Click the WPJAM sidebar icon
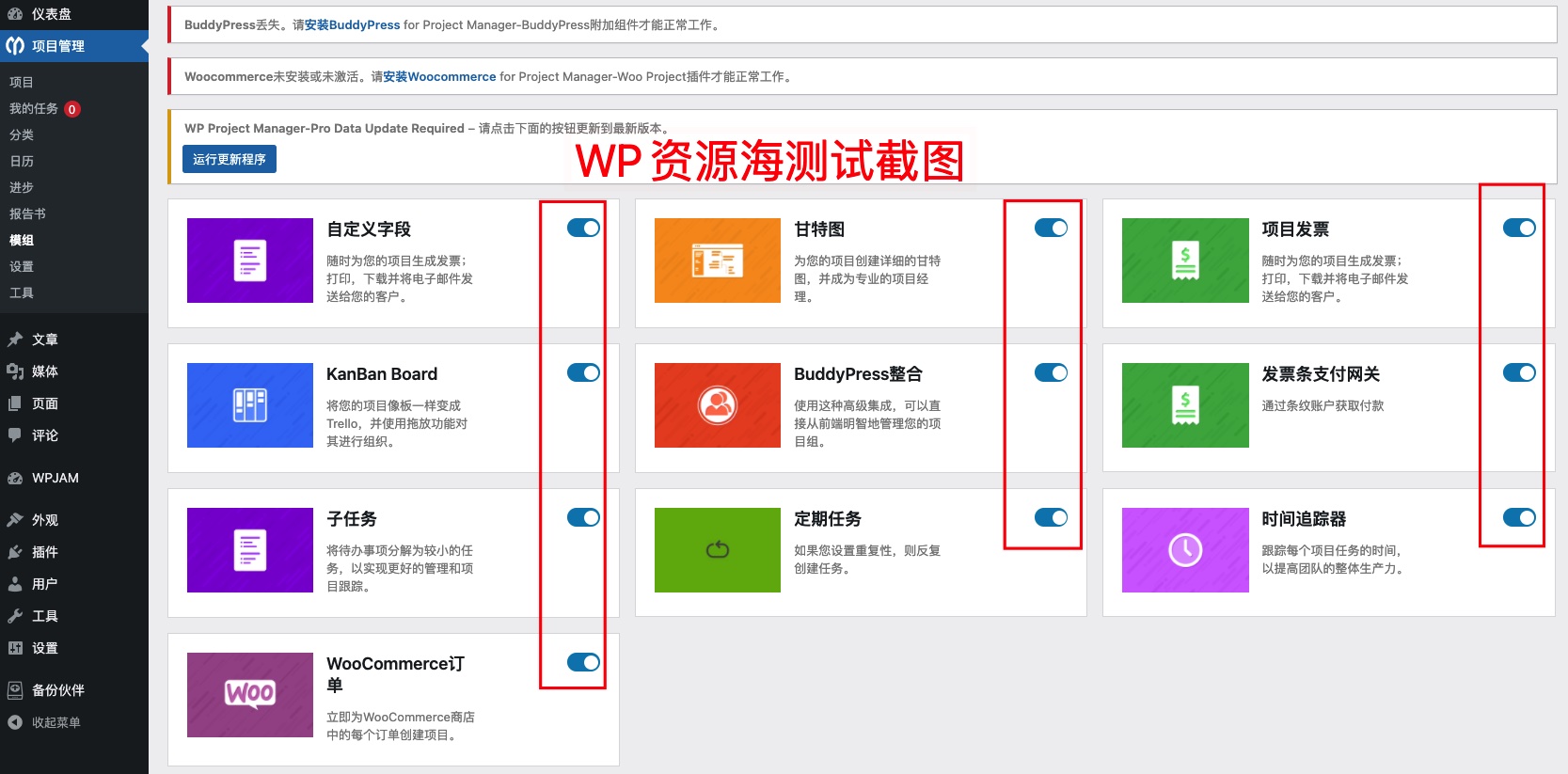 pos(15,478)
